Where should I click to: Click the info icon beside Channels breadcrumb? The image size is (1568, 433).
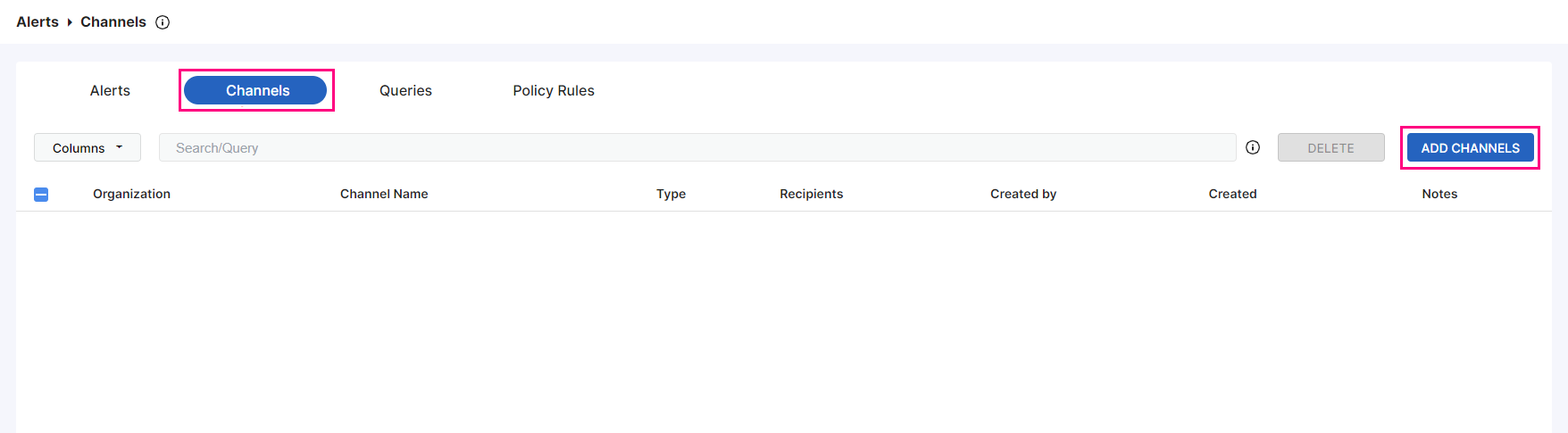[163, 22]
